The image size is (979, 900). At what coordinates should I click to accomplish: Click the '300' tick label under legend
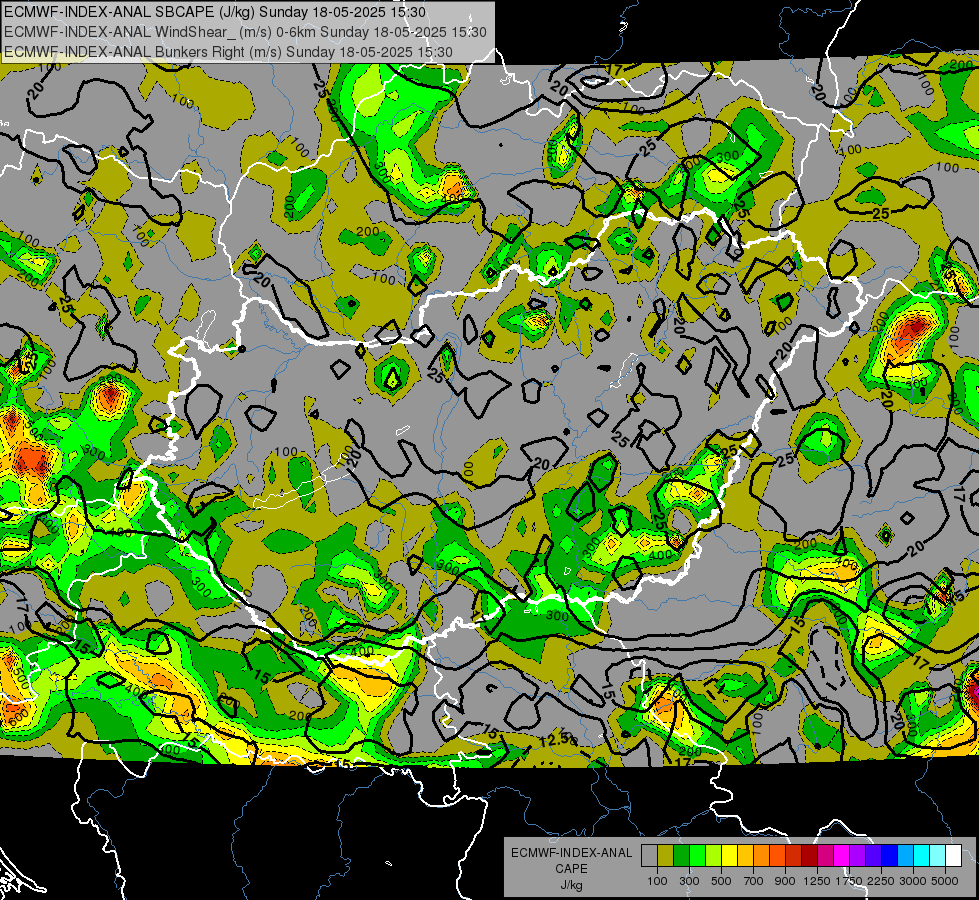[x=689, y=881]
